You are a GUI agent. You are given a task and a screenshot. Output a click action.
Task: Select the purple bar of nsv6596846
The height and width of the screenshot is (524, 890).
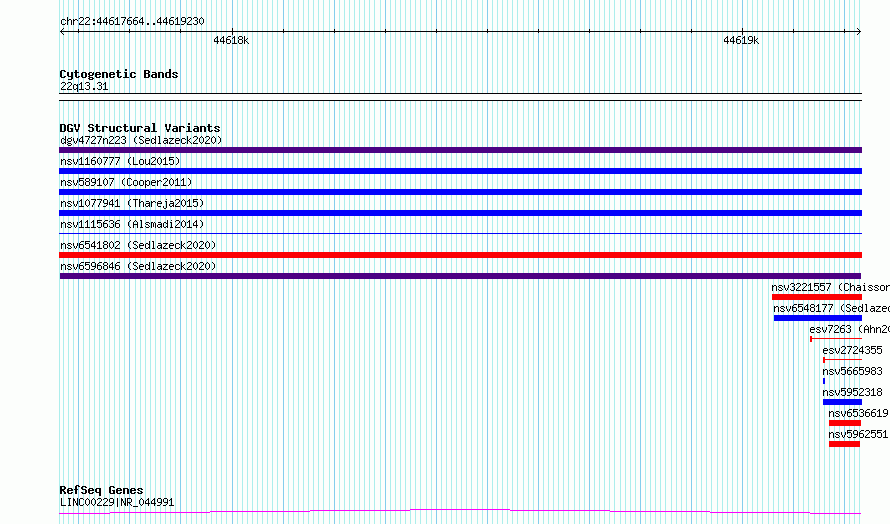click(460, 276)
